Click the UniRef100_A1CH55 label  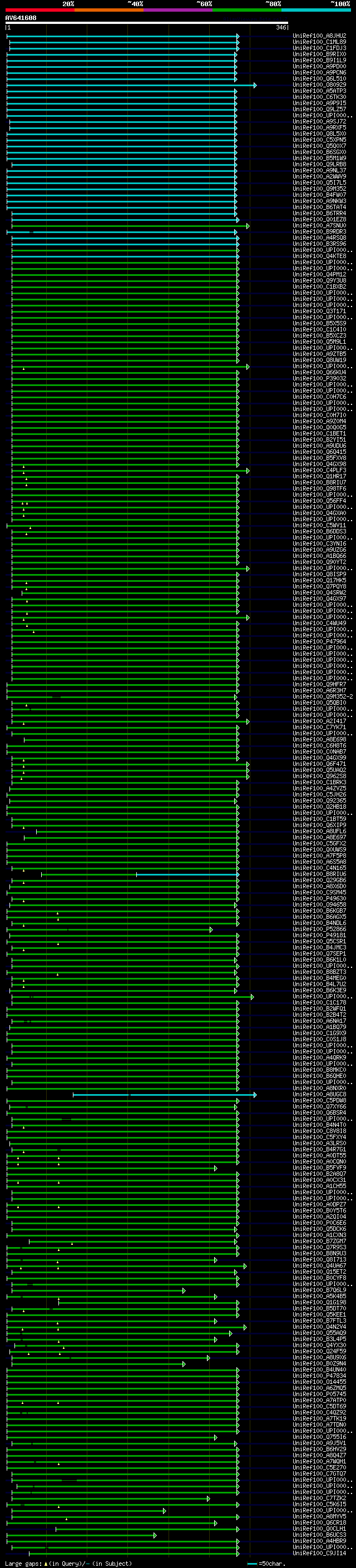coord(319,1186)
